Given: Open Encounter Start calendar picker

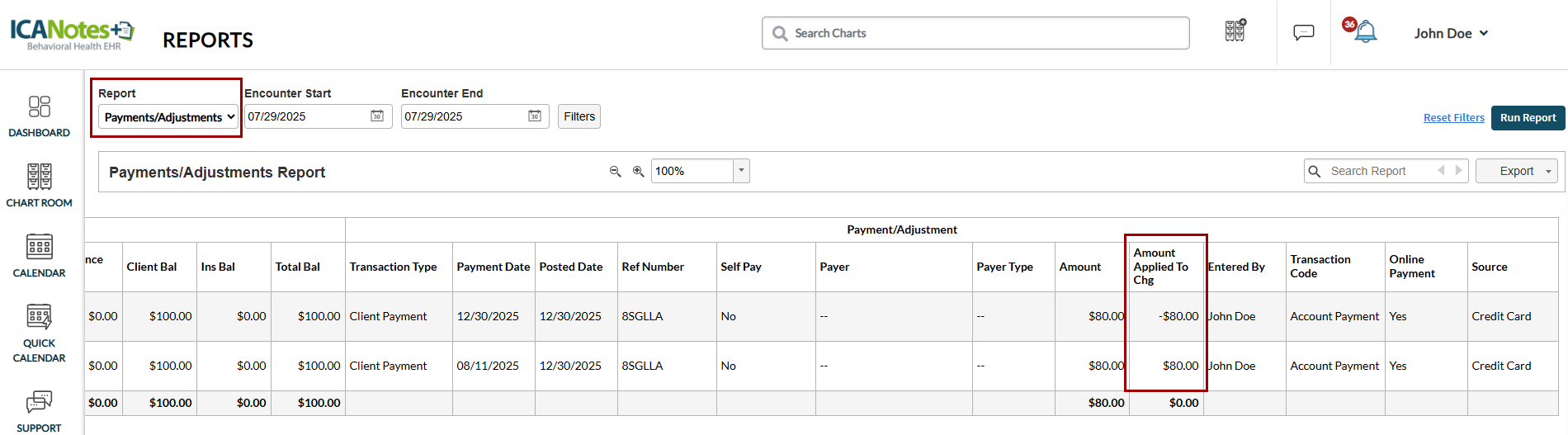Looking at the screenshot, I should click(x=377, y=116).
